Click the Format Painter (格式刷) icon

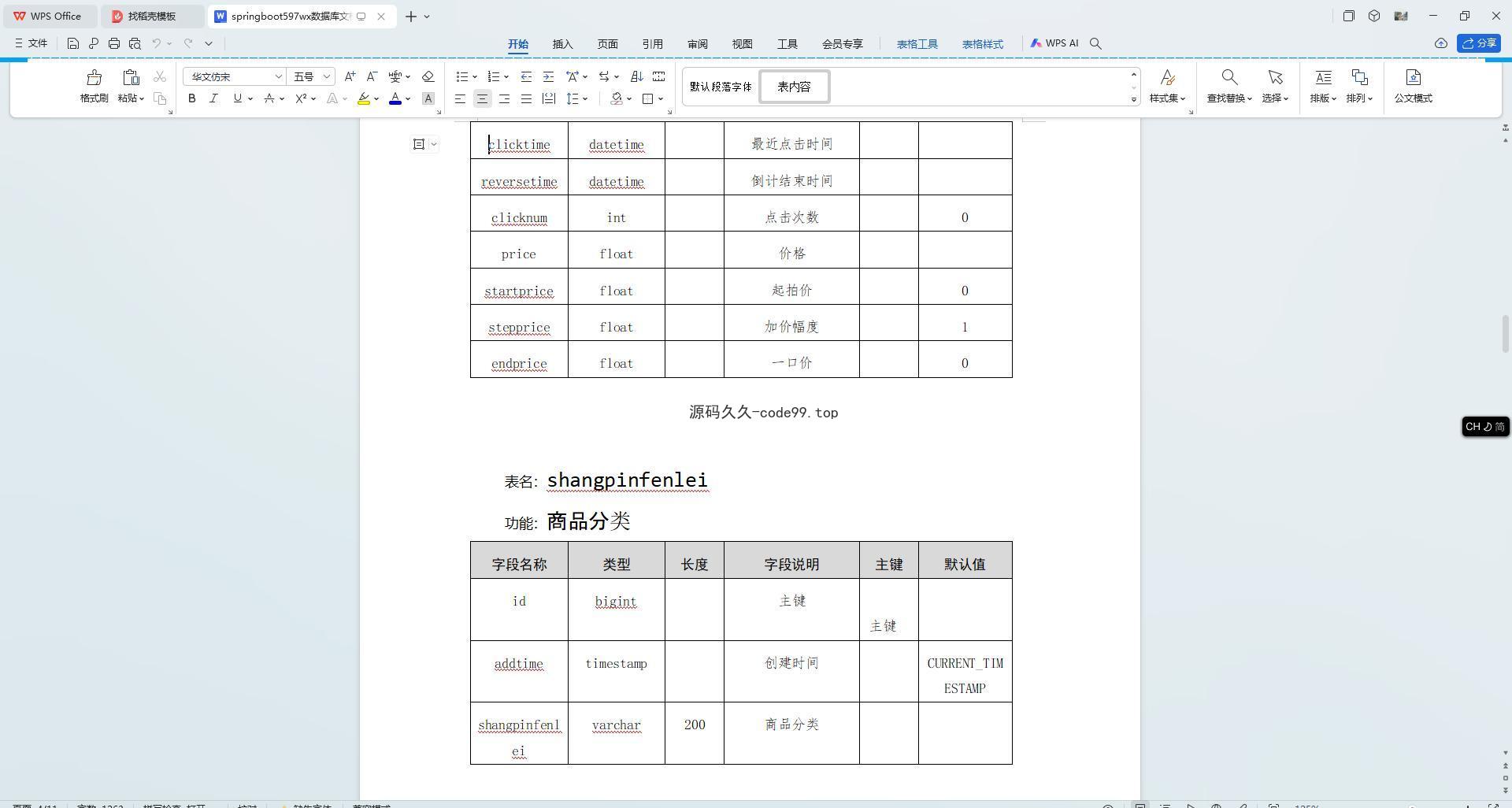(x=94, y=77)
